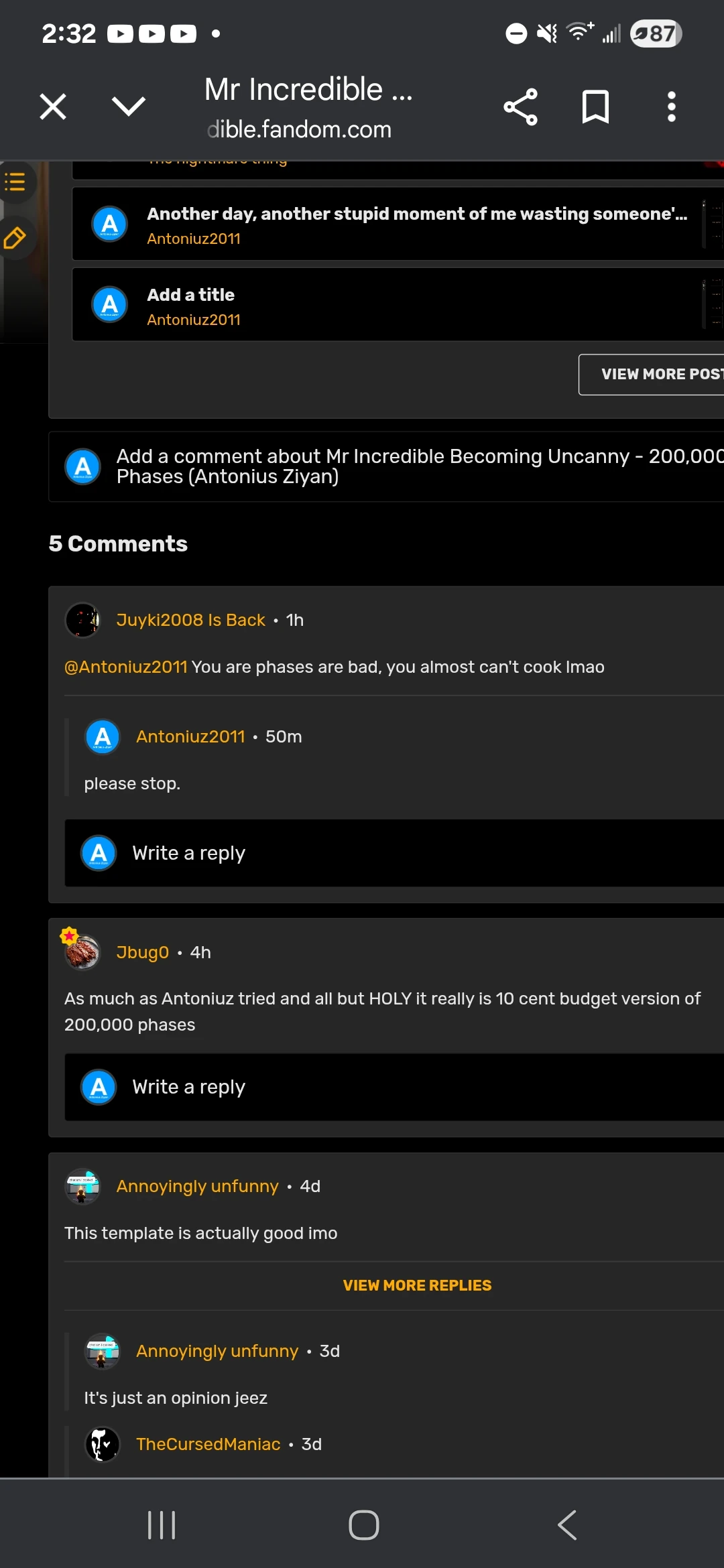Close the in-app browser tab
The width and height of the screenshot is (724, 1568).
click(53, 107)
